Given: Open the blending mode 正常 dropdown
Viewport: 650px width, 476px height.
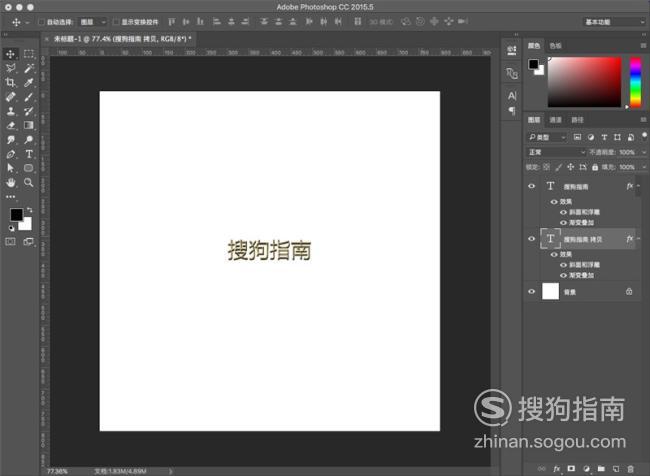Looking at the screenshot, I should click(555, 152).
